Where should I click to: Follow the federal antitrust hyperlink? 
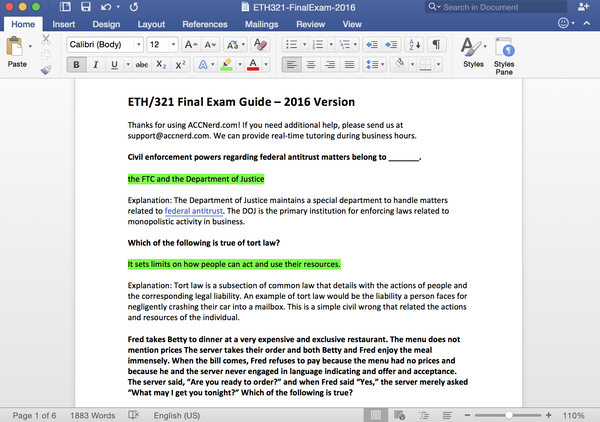195,211
